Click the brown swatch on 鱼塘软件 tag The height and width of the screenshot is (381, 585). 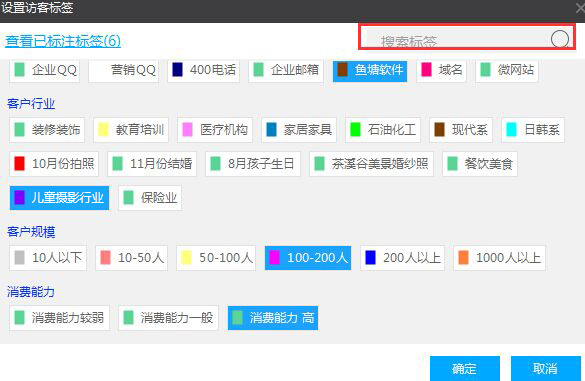click(342, 70)
